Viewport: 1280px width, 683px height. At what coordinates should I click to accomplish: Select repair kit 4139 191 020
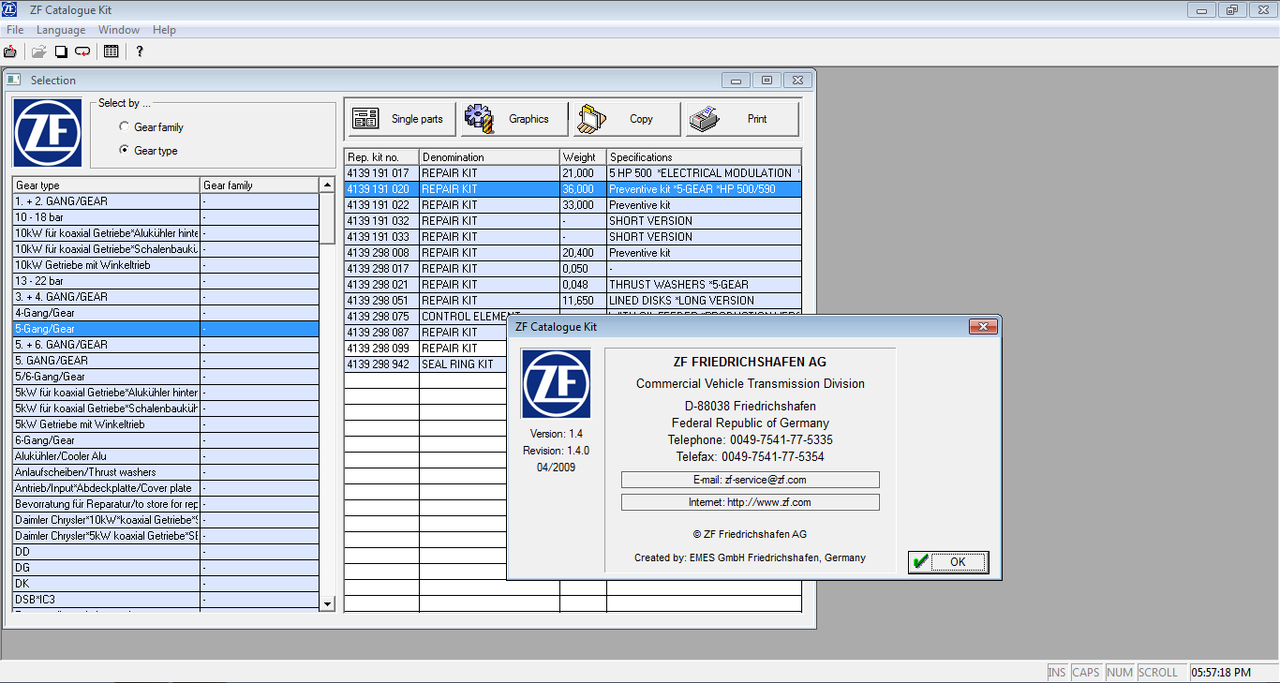pyautogui.click(x=573, y=189)
